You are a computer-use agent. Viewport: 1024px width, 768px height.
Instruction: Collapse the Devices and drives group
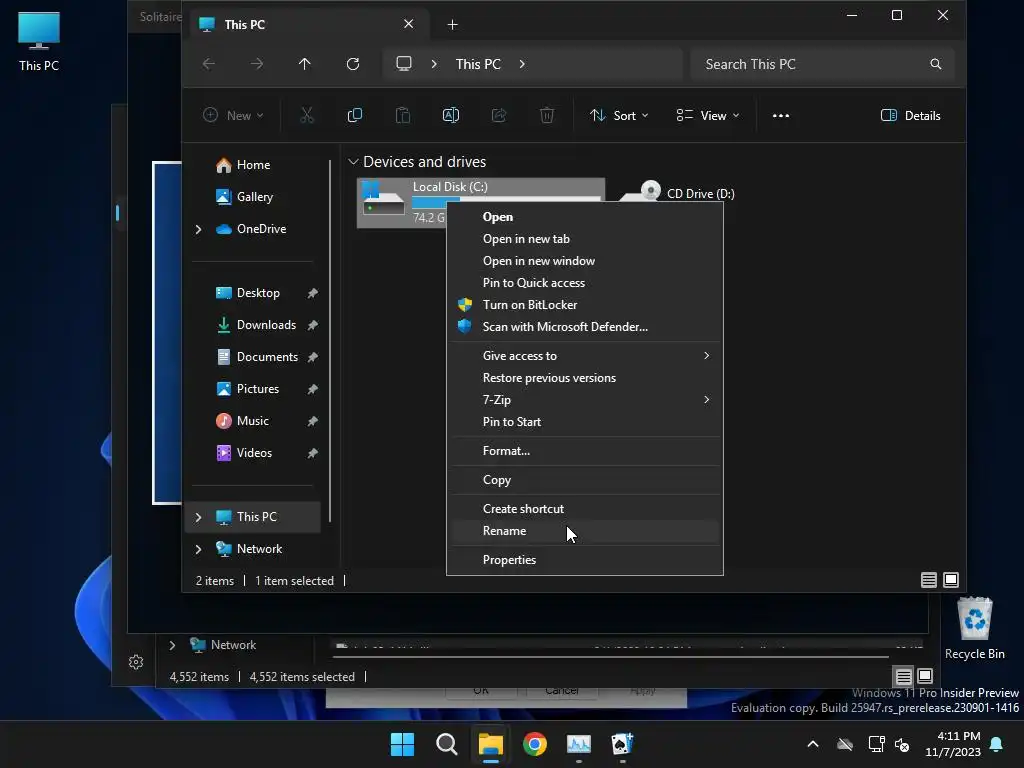tap(353, 161)
